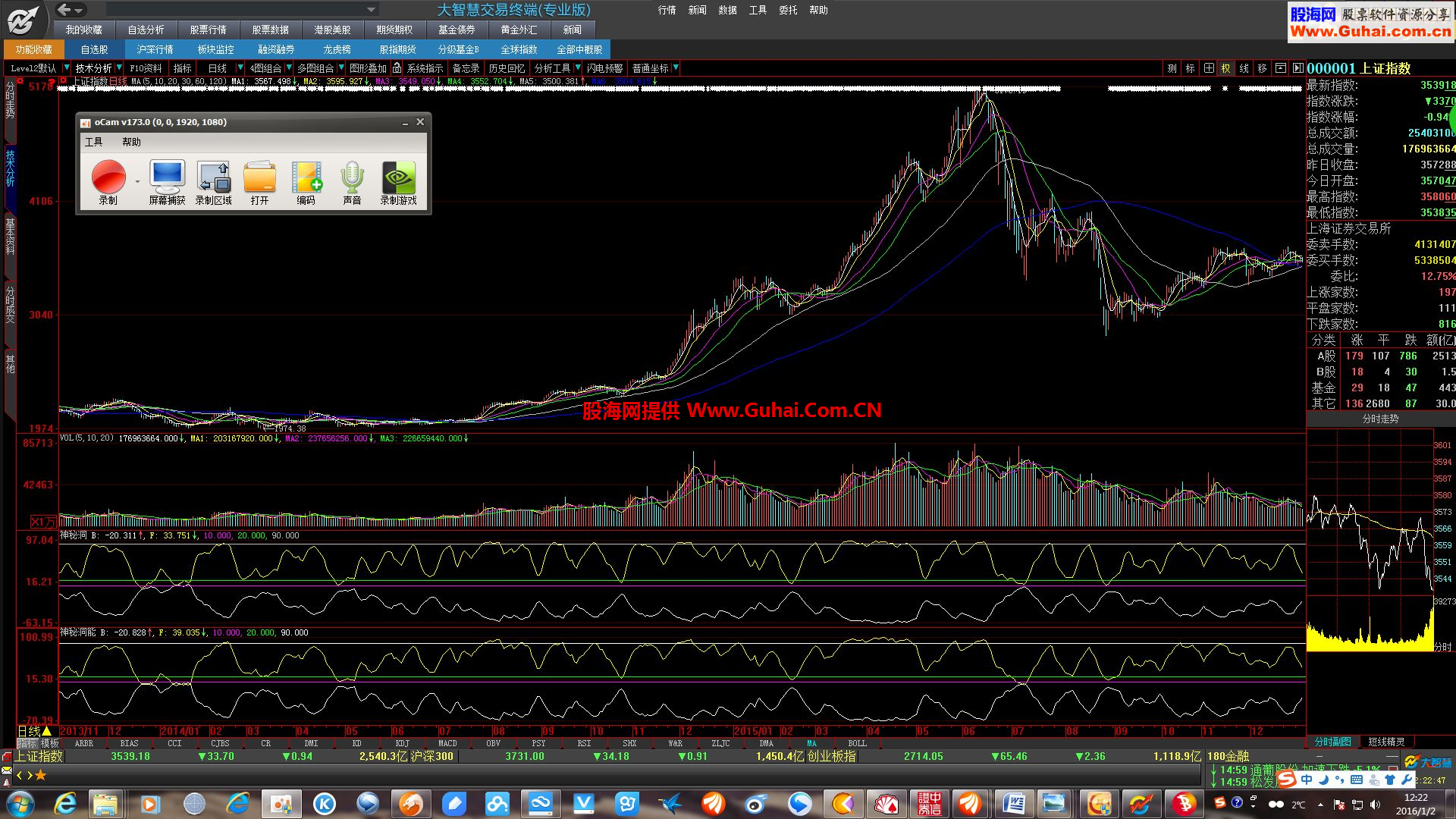Select the OBV indicator tab

point(493,743)
